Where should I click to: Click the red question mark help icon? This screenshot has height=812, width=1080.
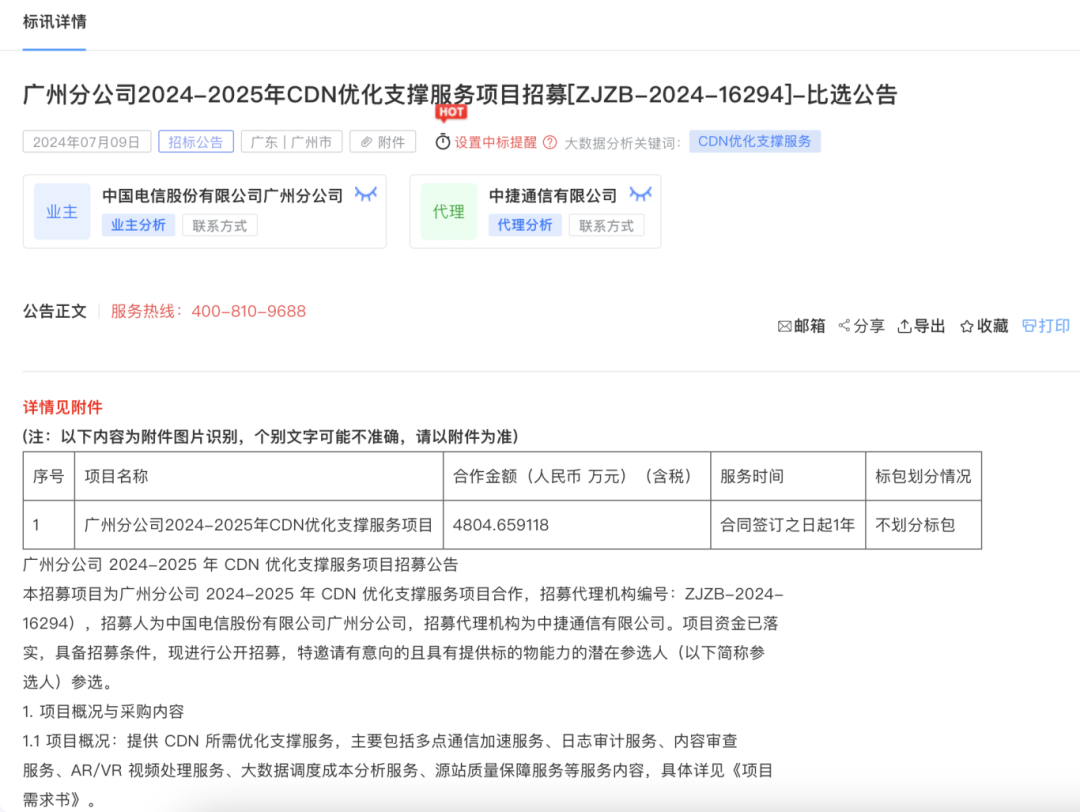pyautogui.click(x=550, y=143)
